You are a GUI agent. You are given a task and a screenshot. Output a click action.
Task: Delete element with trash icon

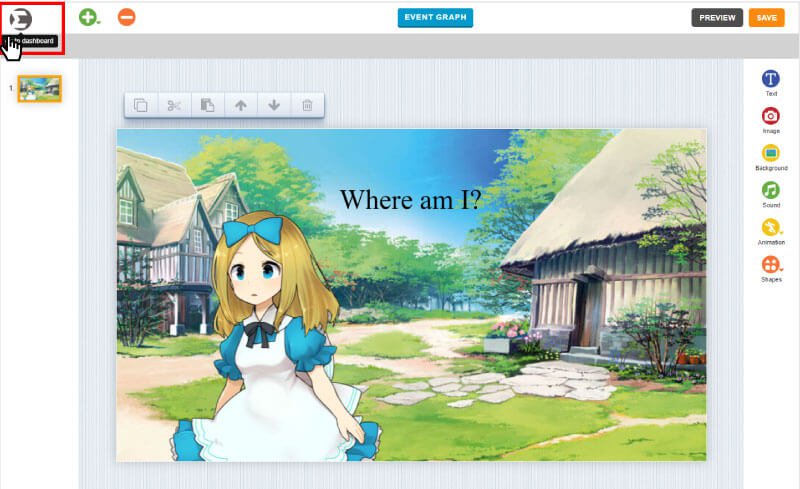[x=307, y=105]
